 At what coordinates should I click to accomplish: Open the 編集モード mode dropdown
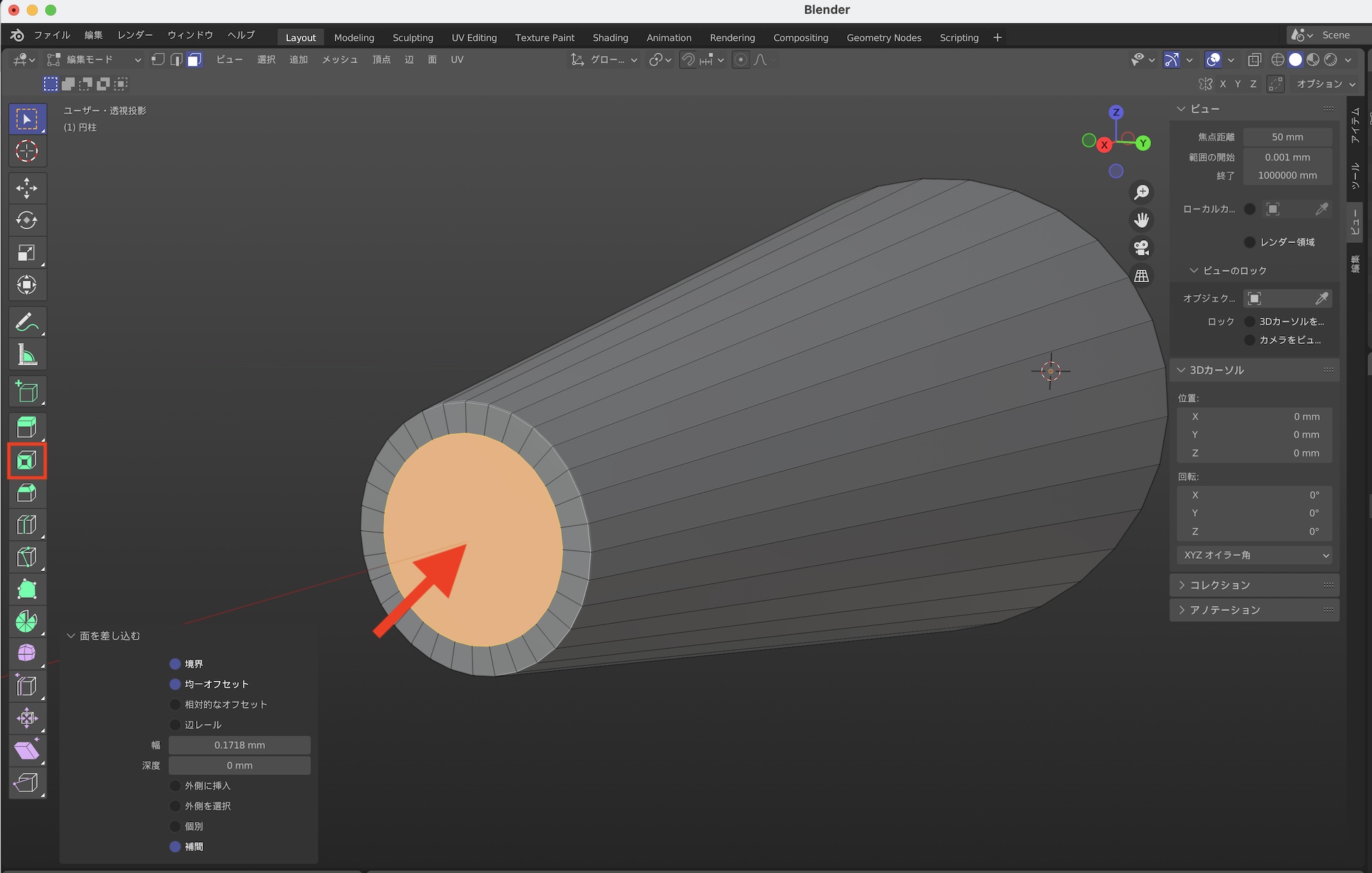coord(94,60)
